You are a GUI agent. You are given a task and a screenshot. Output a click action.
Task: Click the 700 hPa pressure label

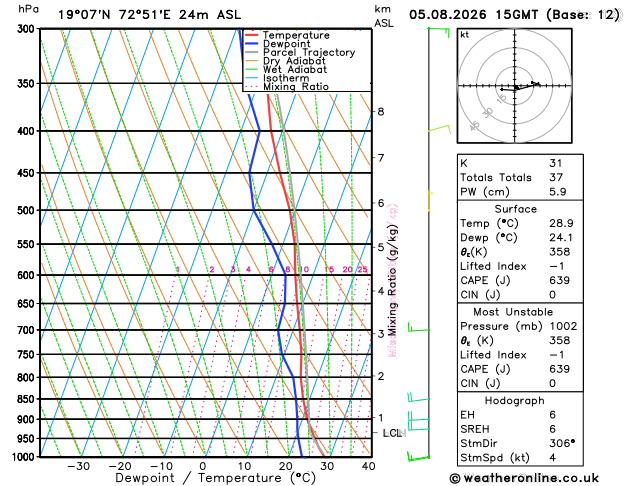[28, 330]
